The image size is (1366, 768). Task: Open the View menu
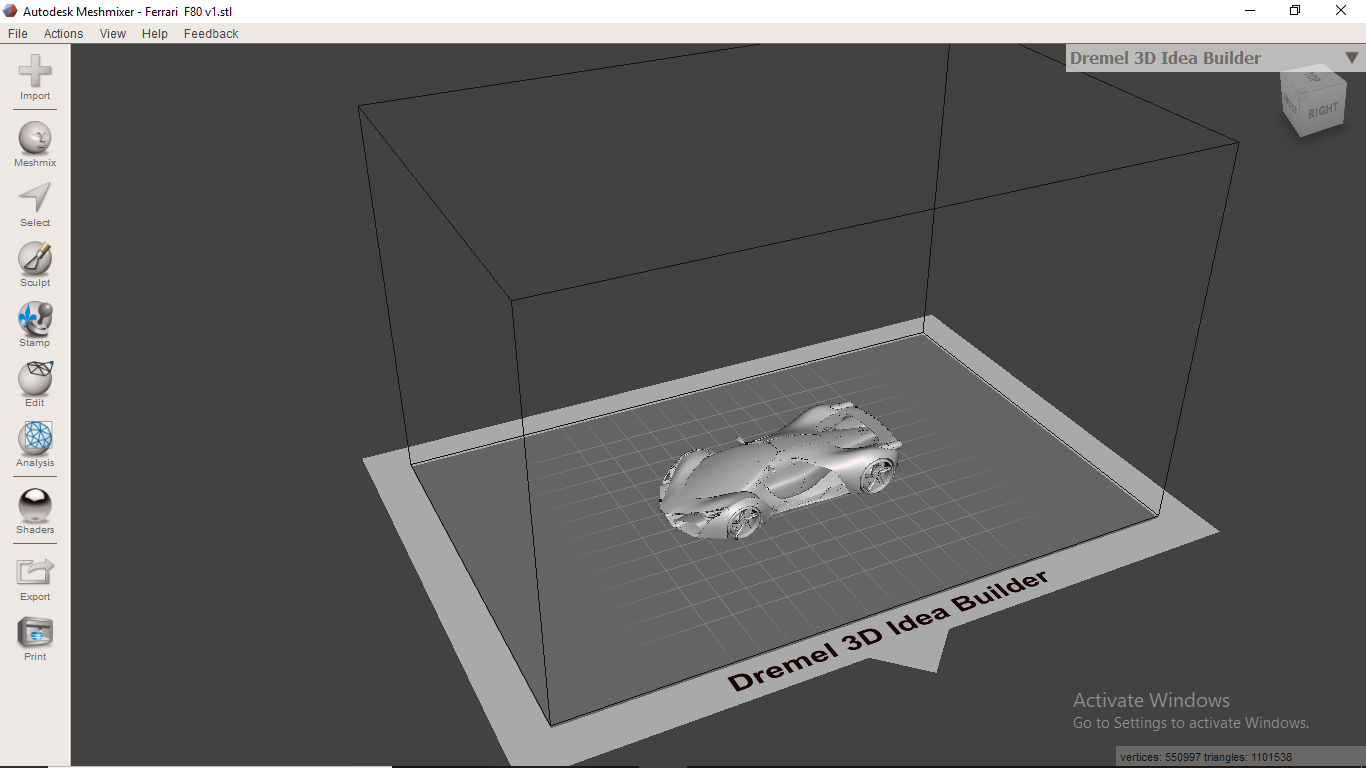[x=113, y=33]
